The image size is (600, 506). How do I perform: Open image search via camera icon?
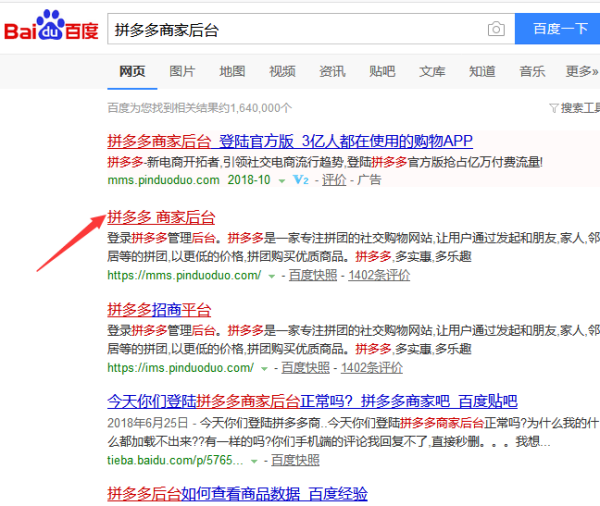(496, 29)
